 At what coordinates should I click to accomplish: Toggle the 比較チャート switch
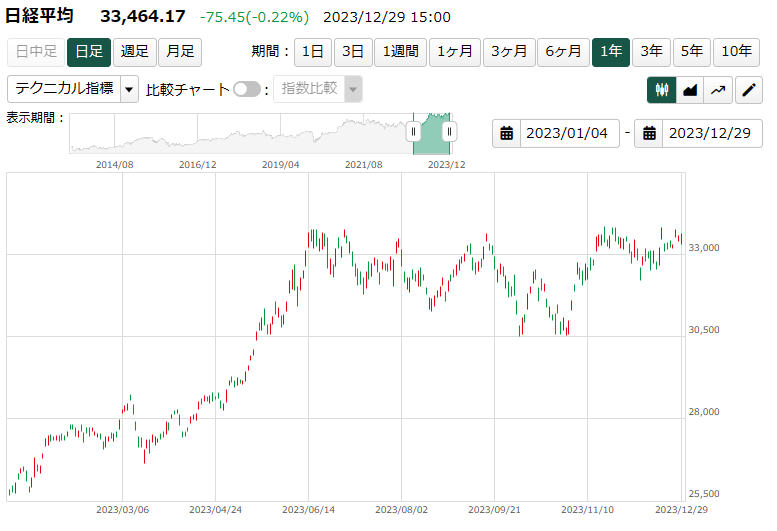point(247,89)
